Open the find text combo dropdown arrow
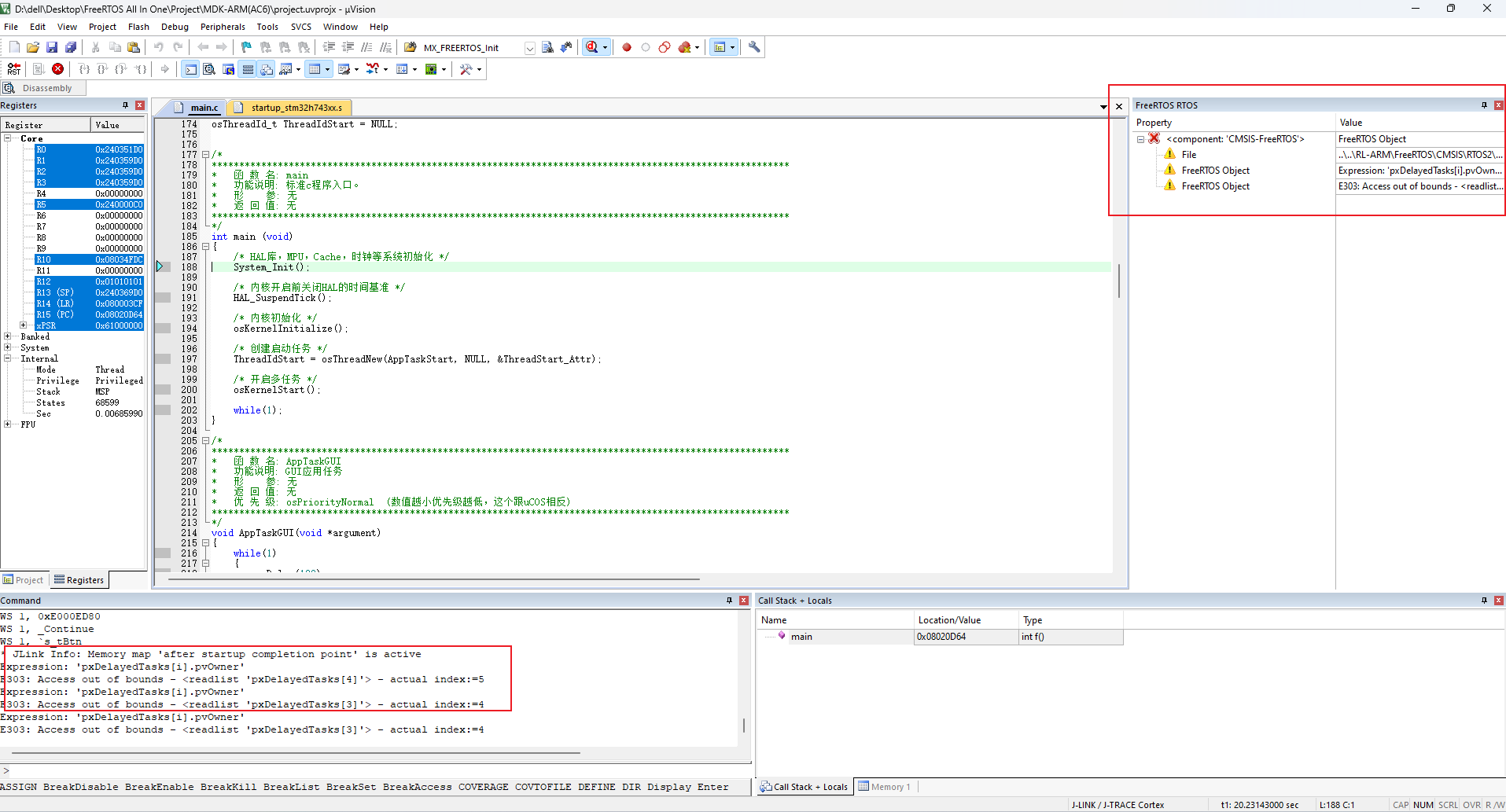 [529, 48]
